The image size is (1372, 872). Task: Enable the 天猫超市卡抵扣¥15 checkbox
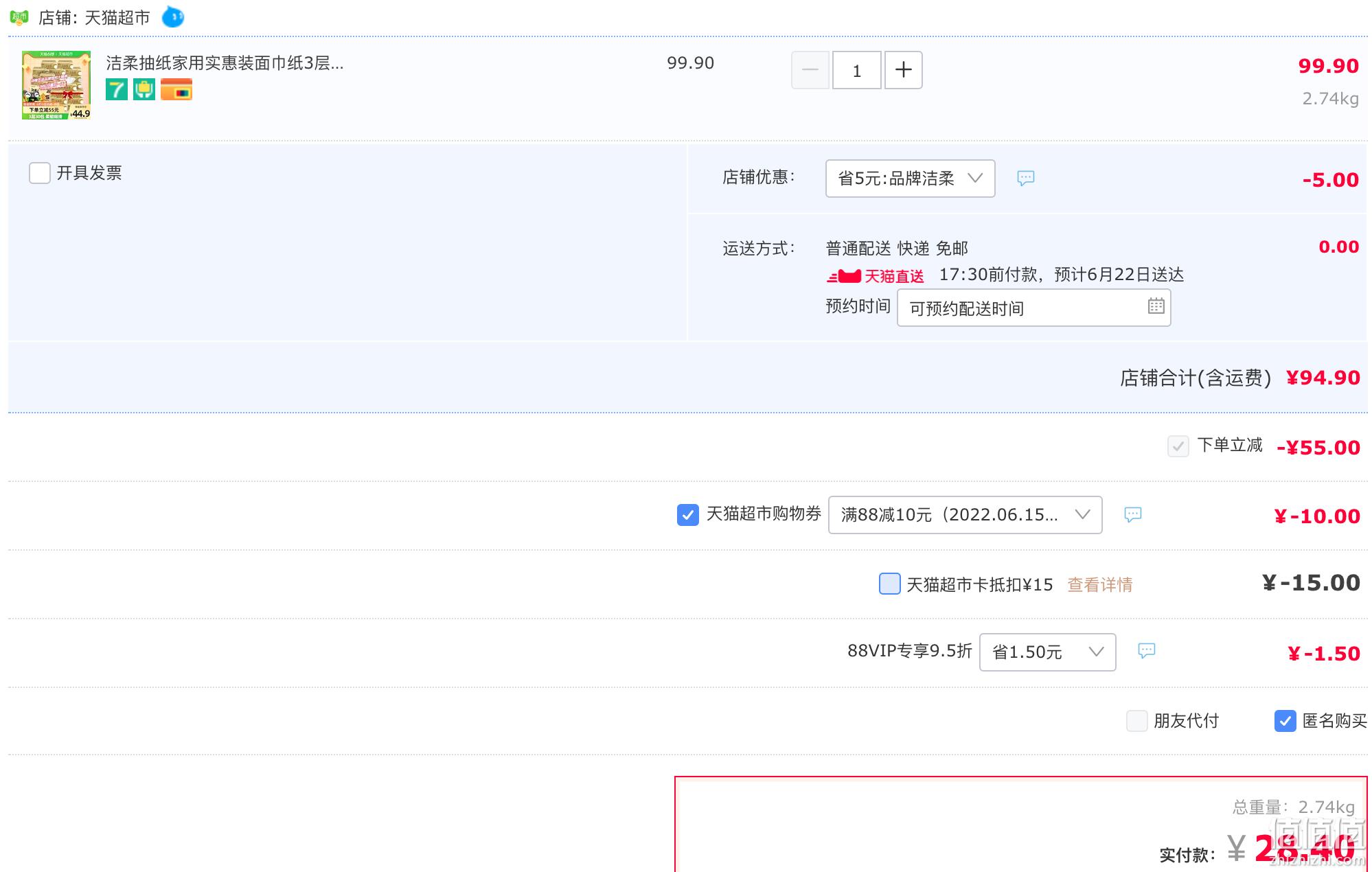tap(890, 584)
